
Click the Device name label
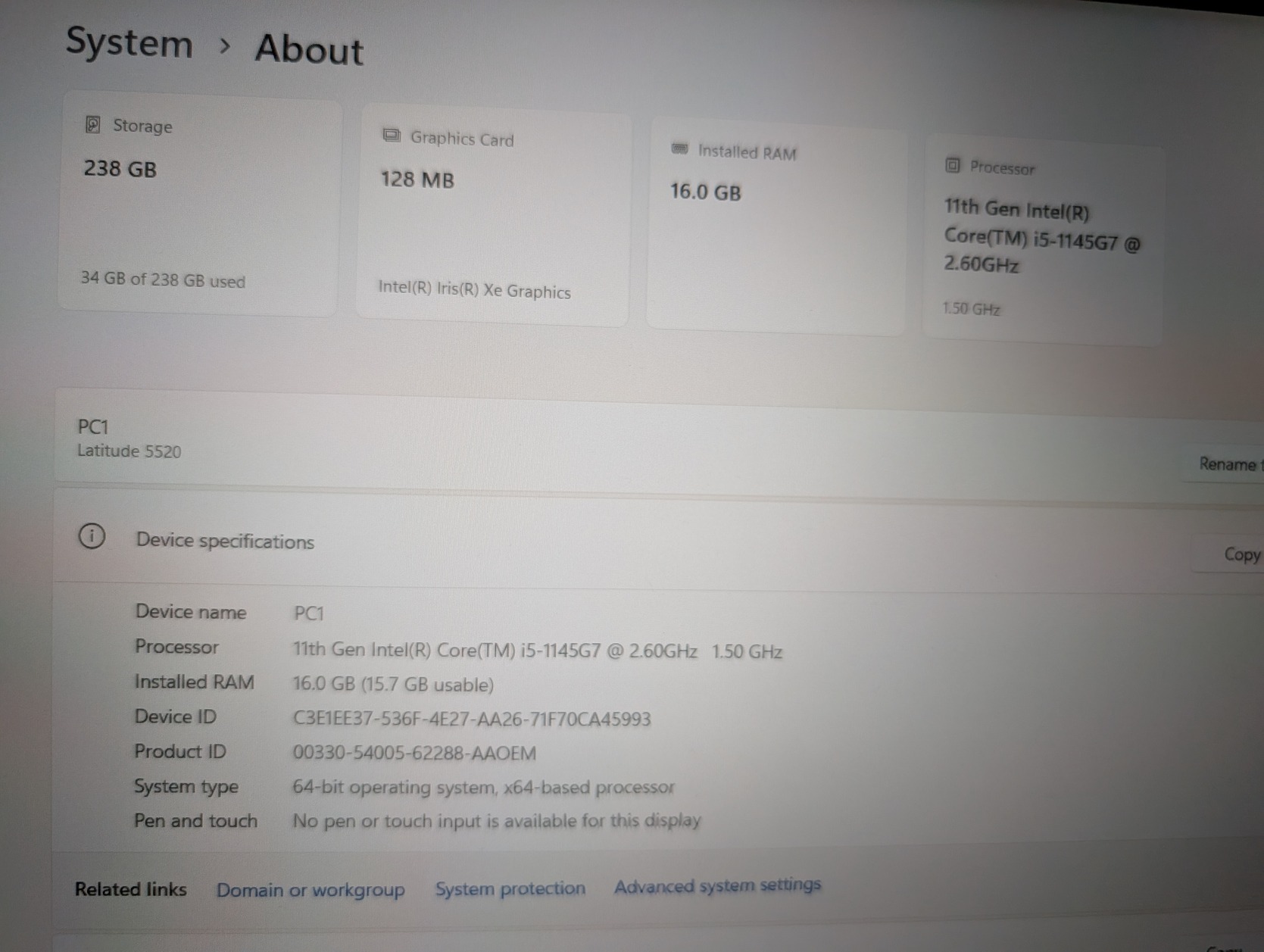(x=190, y=612)
